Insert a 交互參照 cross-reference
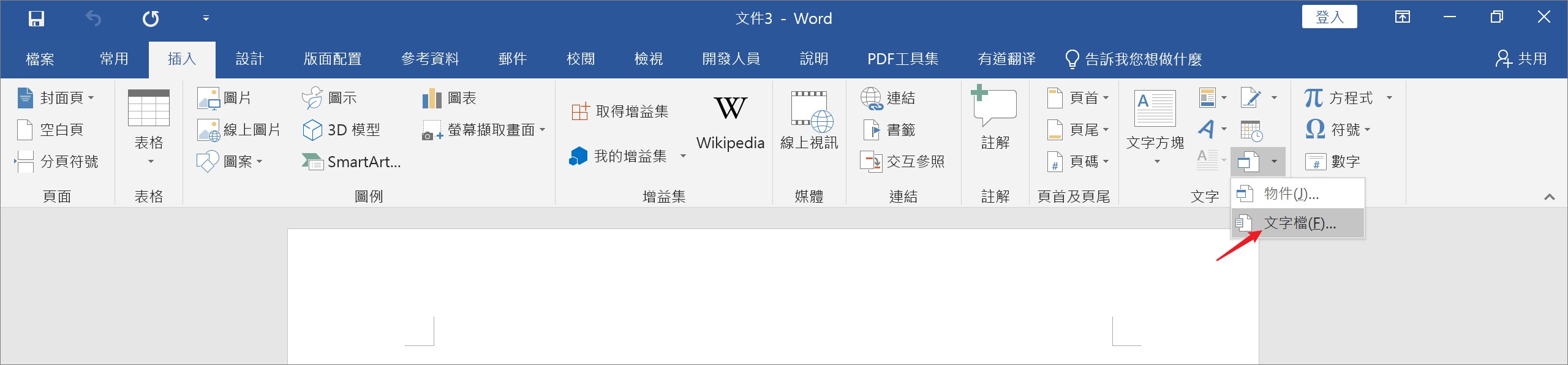 pyautogui.click(x=903, y=162)
